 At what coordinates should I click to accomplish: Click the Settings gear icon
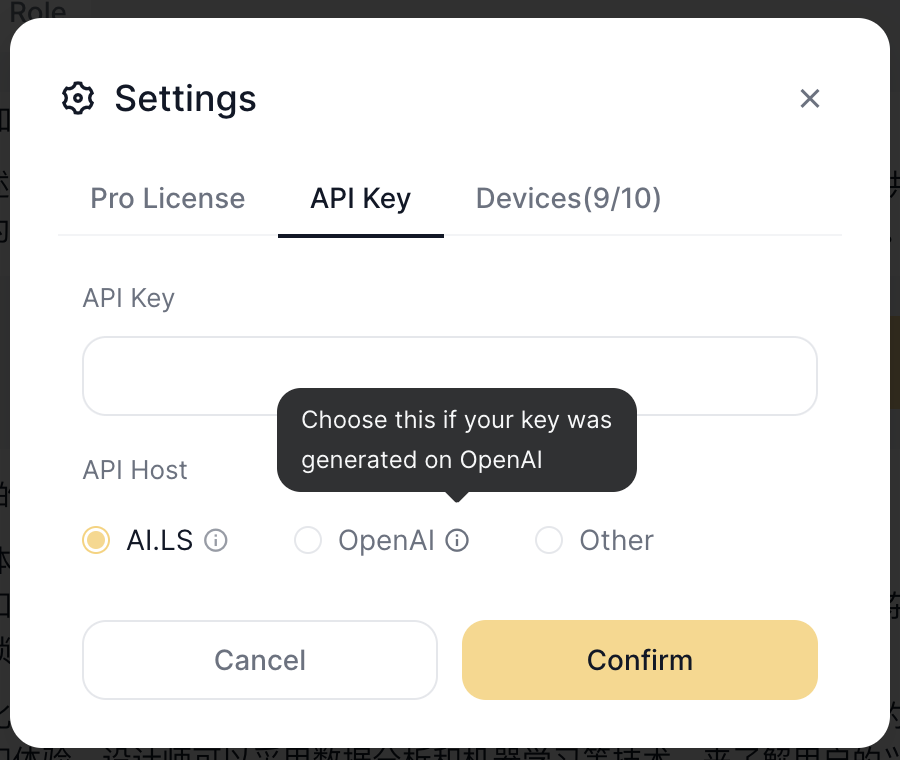[78, 98]
